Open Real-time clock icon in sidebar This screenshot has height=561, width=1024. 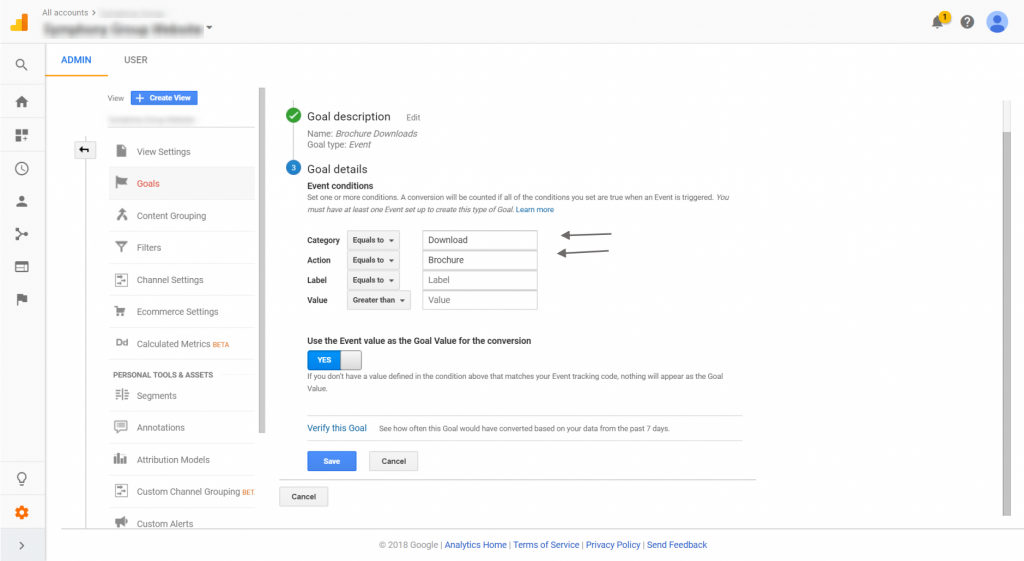tap(22, 169)
